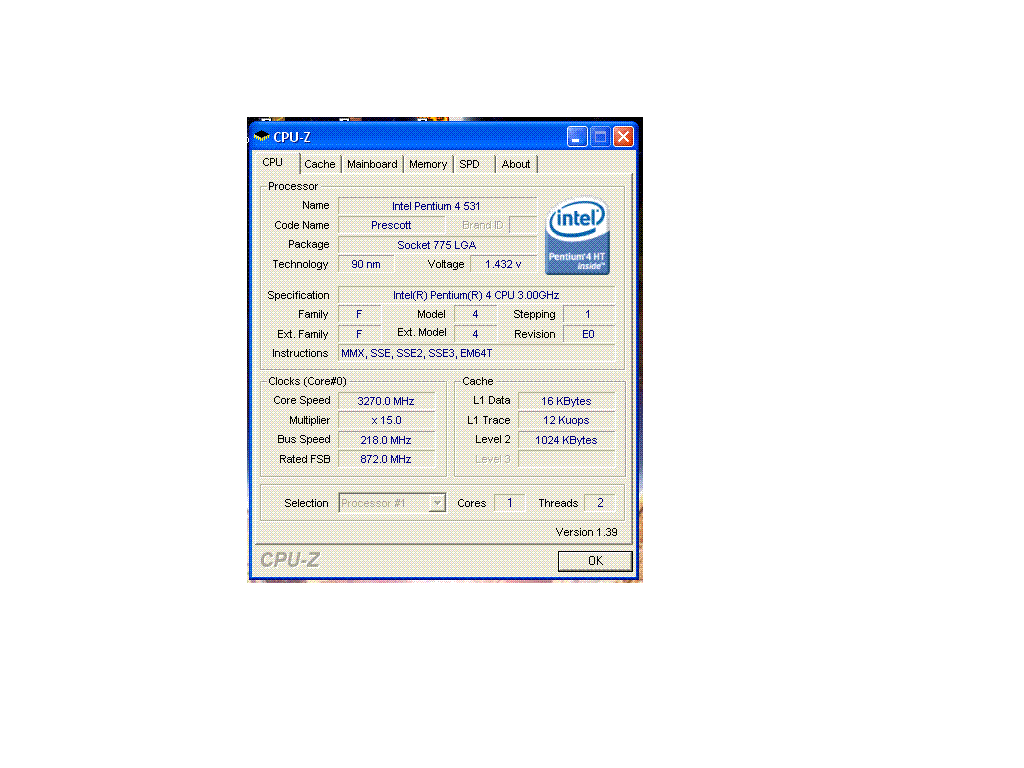Click the L1 Trace value 12 Kuops
Viewport: 1024px width, 768px height.
pos(566,421)
